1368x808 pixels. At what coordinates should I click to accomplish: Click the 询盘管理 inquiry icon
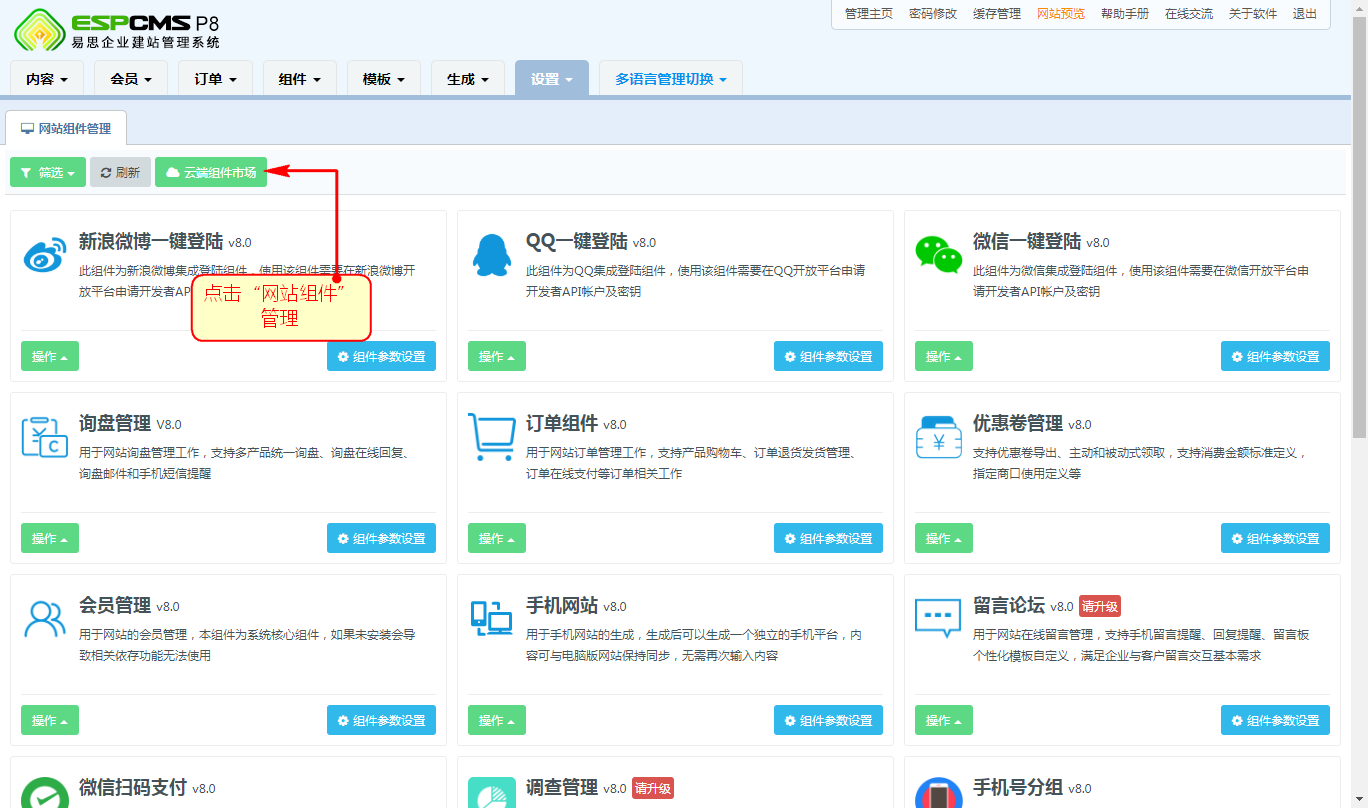(44, 438)
